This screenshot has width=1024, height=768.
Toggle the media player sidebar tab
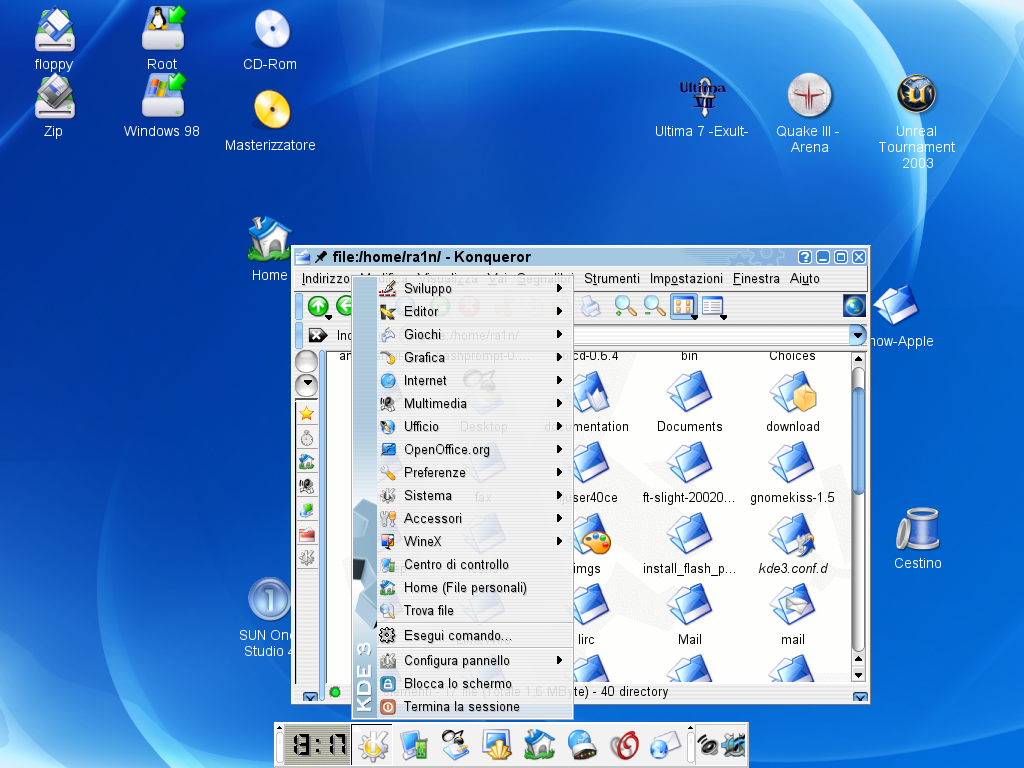[306, 486]
